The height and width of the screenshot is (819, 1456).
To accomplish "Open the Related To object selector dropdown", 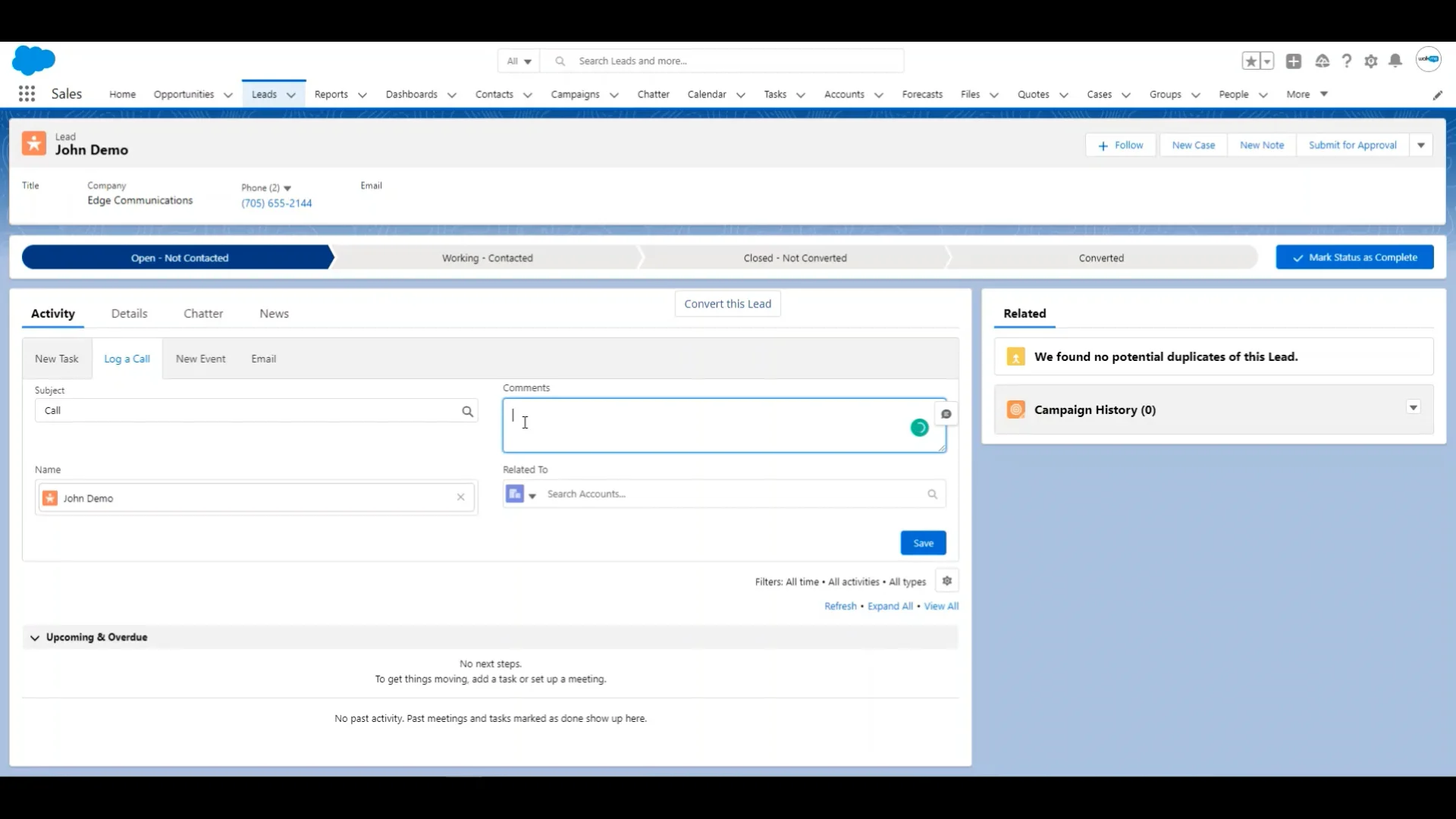I will click(x=533, y=496).
